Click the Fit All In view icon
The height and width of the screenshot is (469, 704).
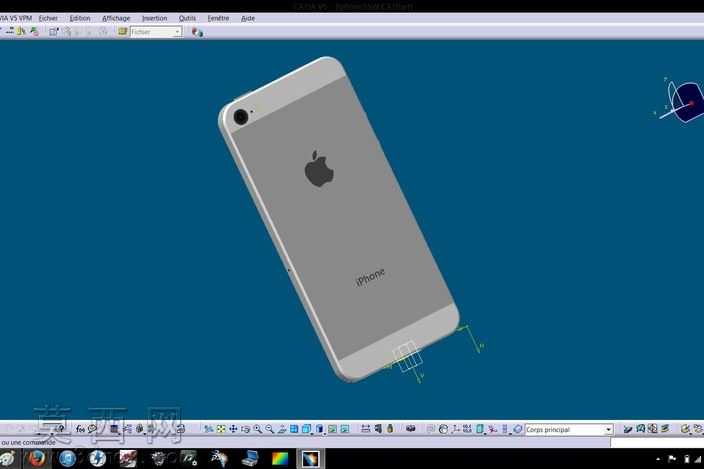click(x=221, y=429)
